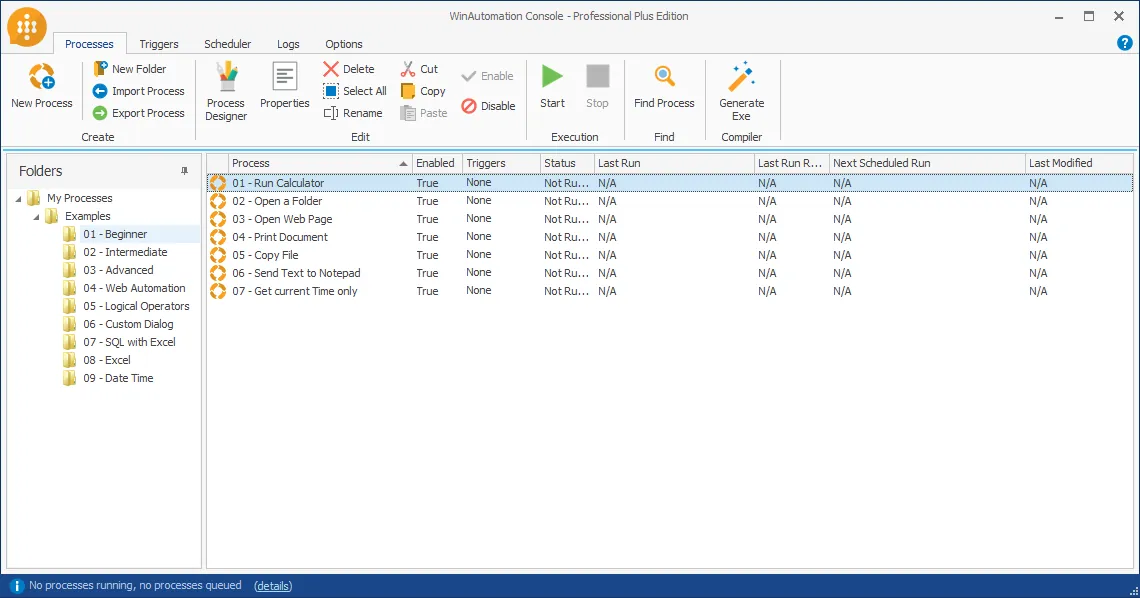Select the 04 - Web Automation folder

pos(134,288)
